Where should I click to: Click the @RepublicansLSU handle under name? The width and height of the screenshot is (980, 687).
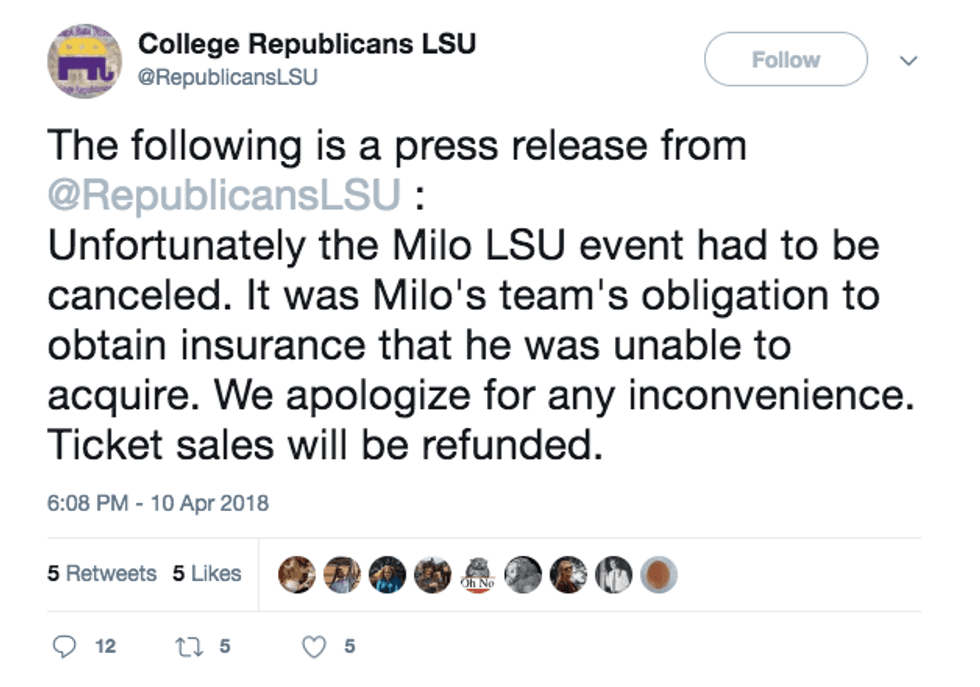point(227,76)
